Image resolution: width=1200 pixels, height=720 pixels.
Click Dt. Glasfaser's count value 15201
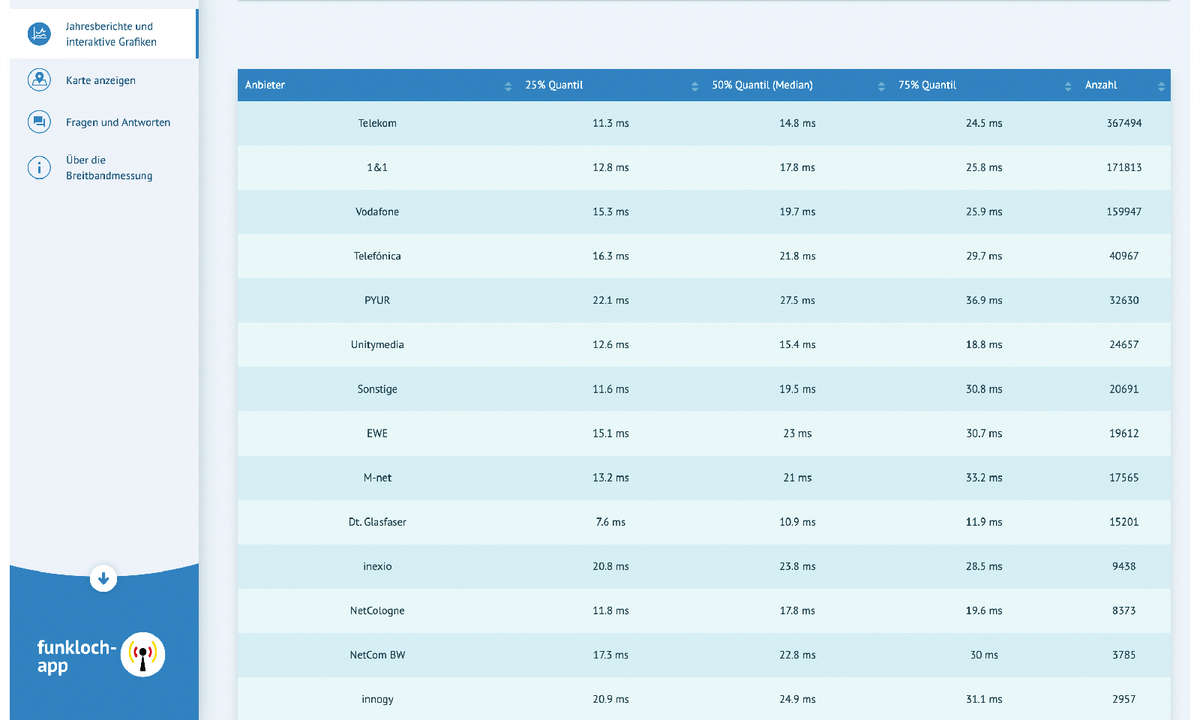pos(1124,522)
